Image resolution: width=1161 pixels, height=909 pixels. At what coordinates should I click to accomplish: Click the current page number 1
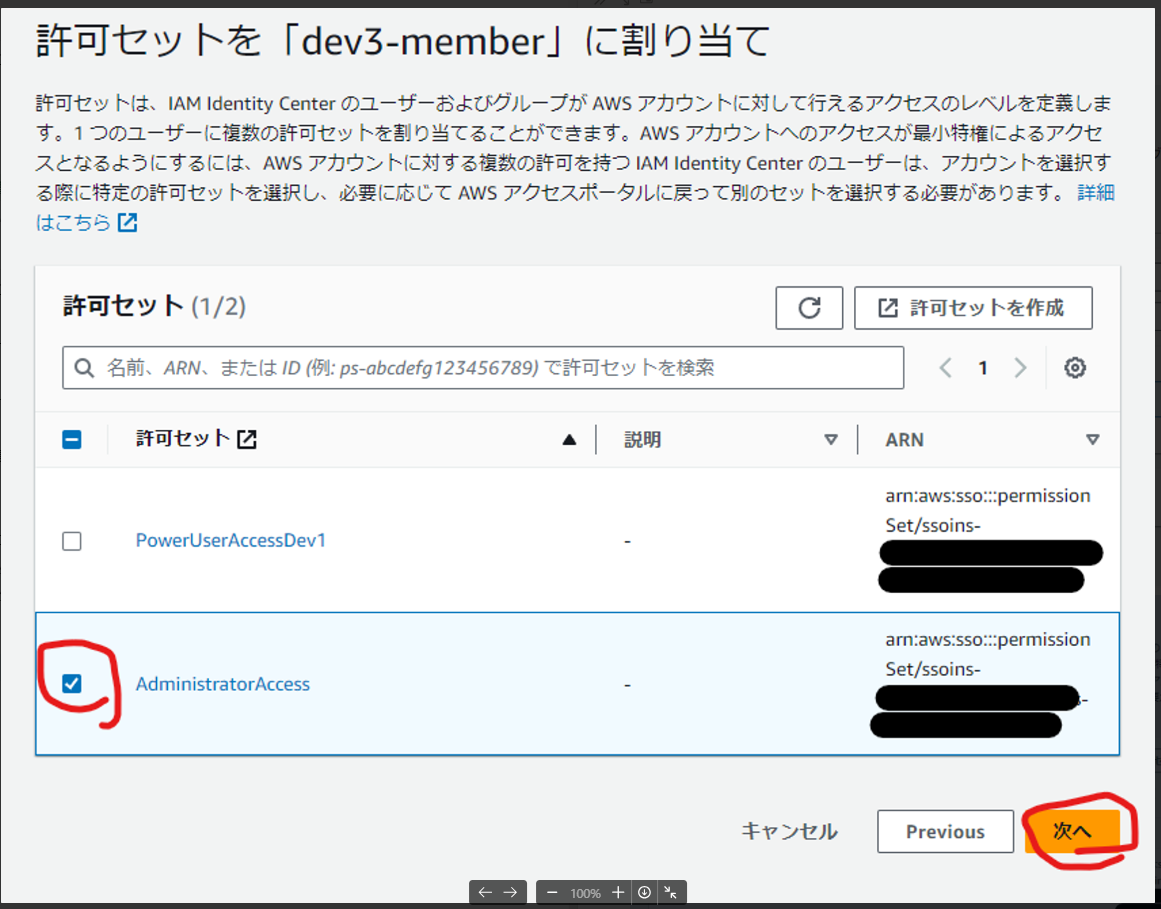[983, 368]
